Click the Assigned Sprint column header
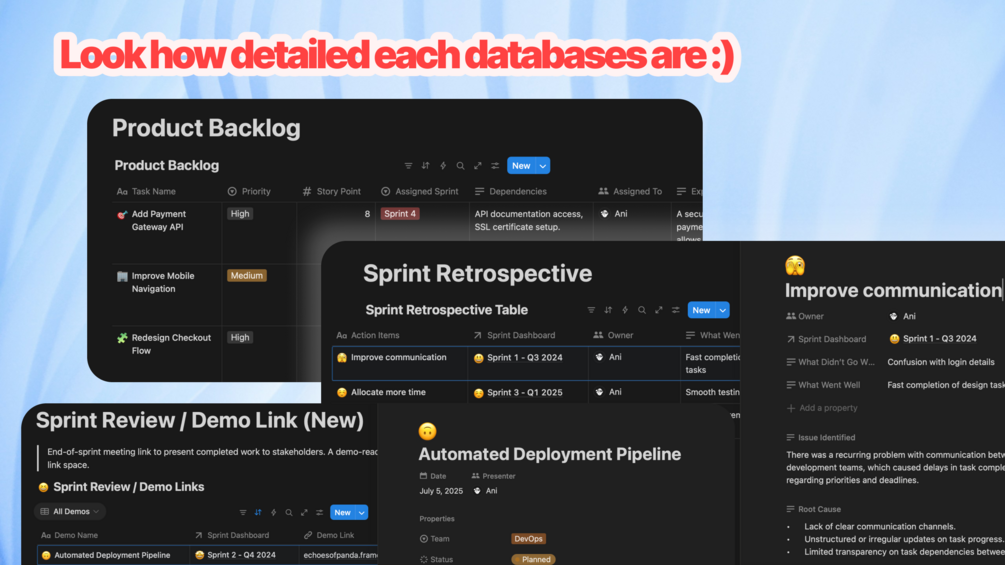Viewport: 1005px width, 565px height. [420, 192]
